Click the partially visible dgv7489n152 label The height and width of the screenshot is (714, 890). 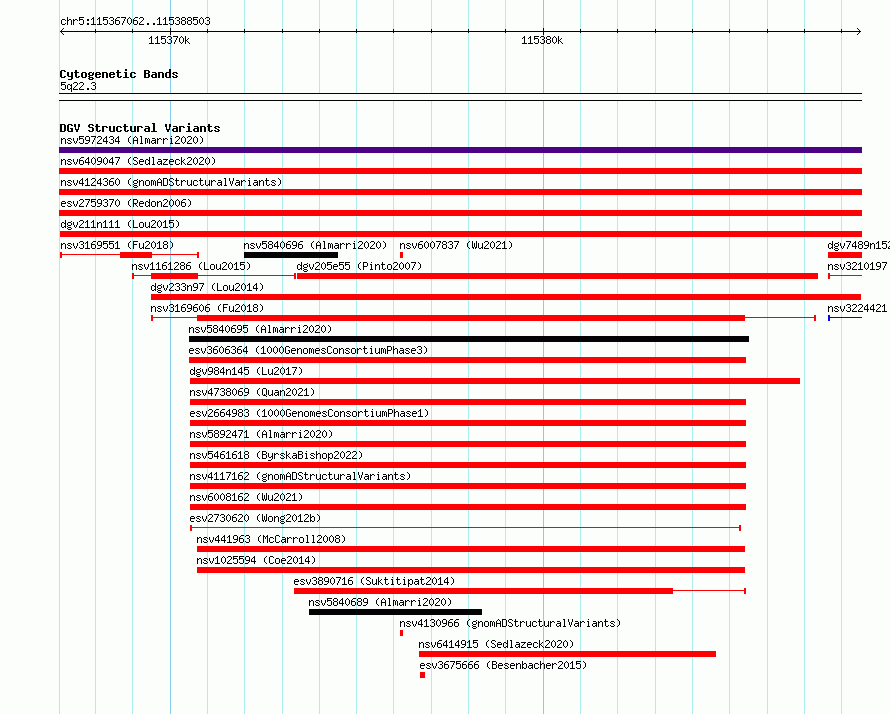(858, 245)
